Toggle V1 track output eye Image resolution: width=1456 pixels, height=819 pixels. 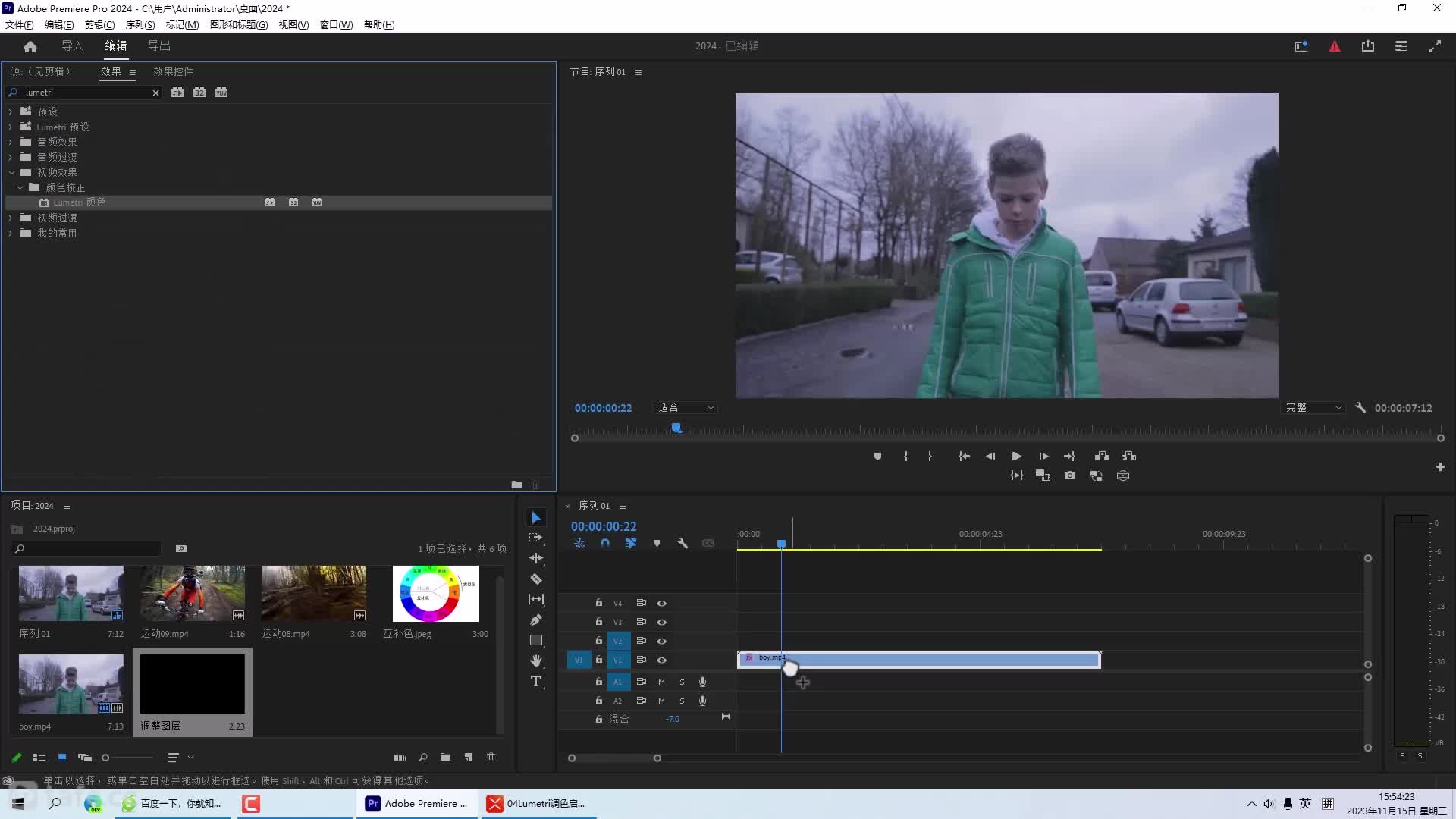661,660
